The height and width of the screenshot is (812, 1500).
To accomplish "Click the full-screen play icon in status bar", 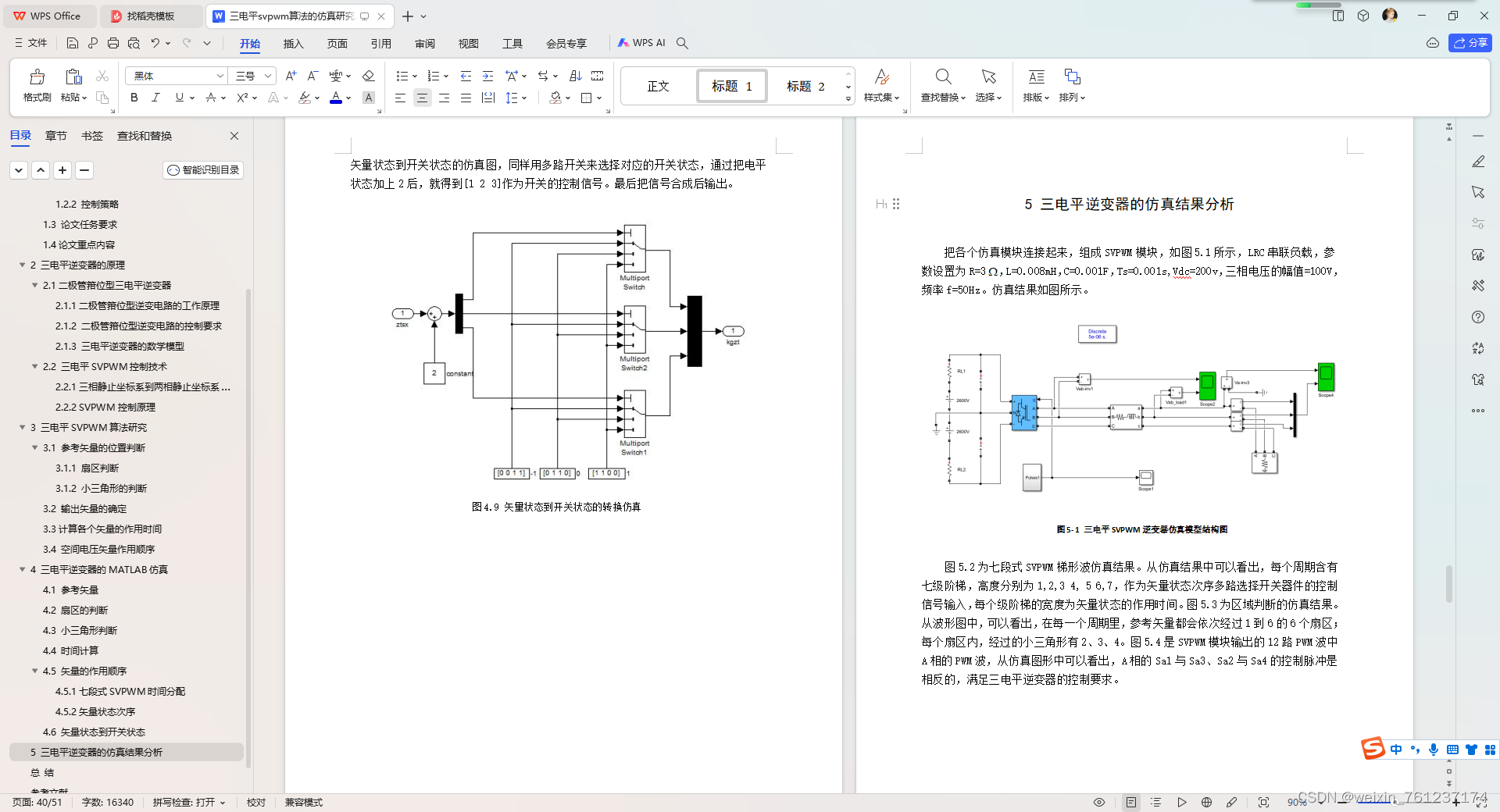I will click(1182, 802).
